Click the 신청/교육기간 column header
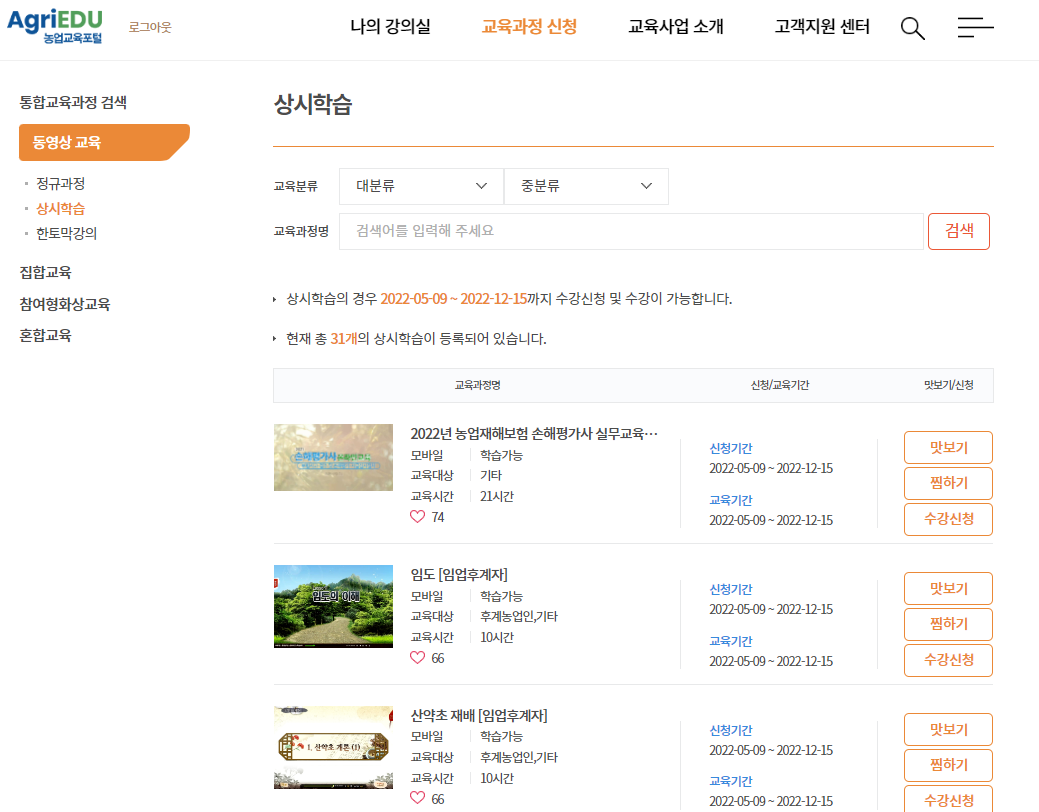This screenshot has height=812, width=1039. [x=779, y=385]
